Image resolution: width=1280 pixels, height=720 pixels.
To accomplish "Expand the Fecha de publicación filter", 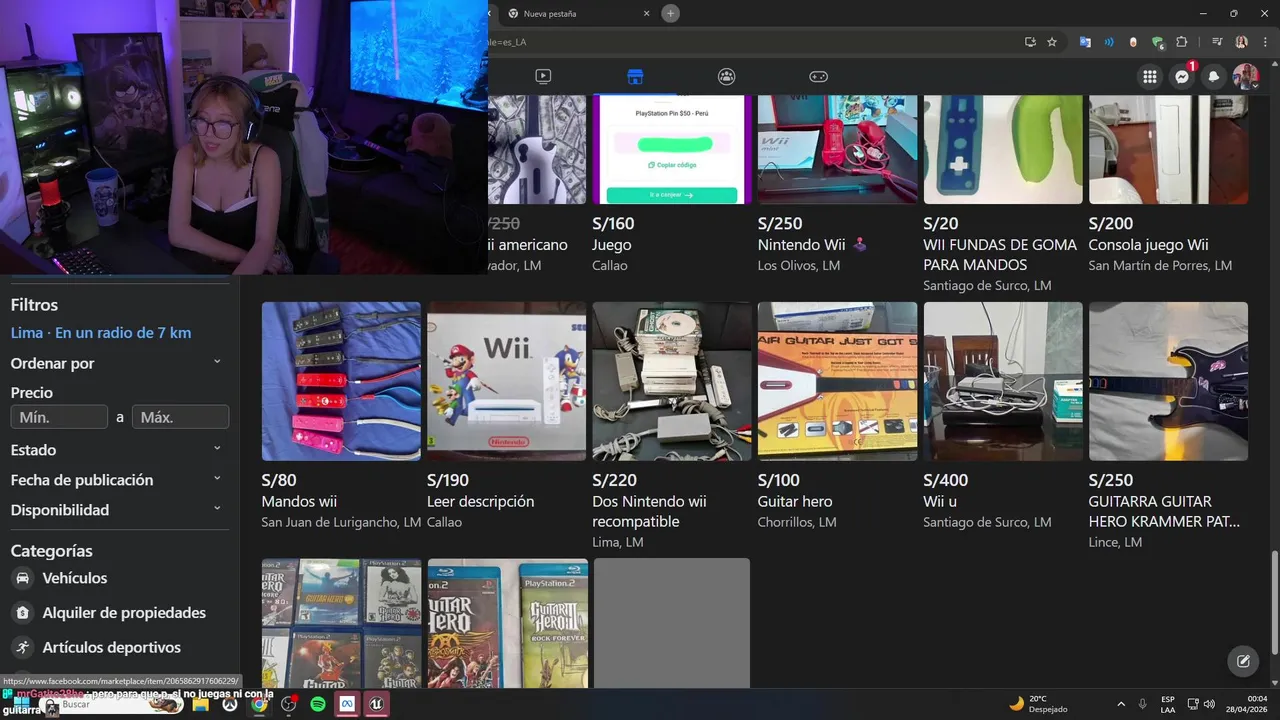I will click(x=116, y=480).
